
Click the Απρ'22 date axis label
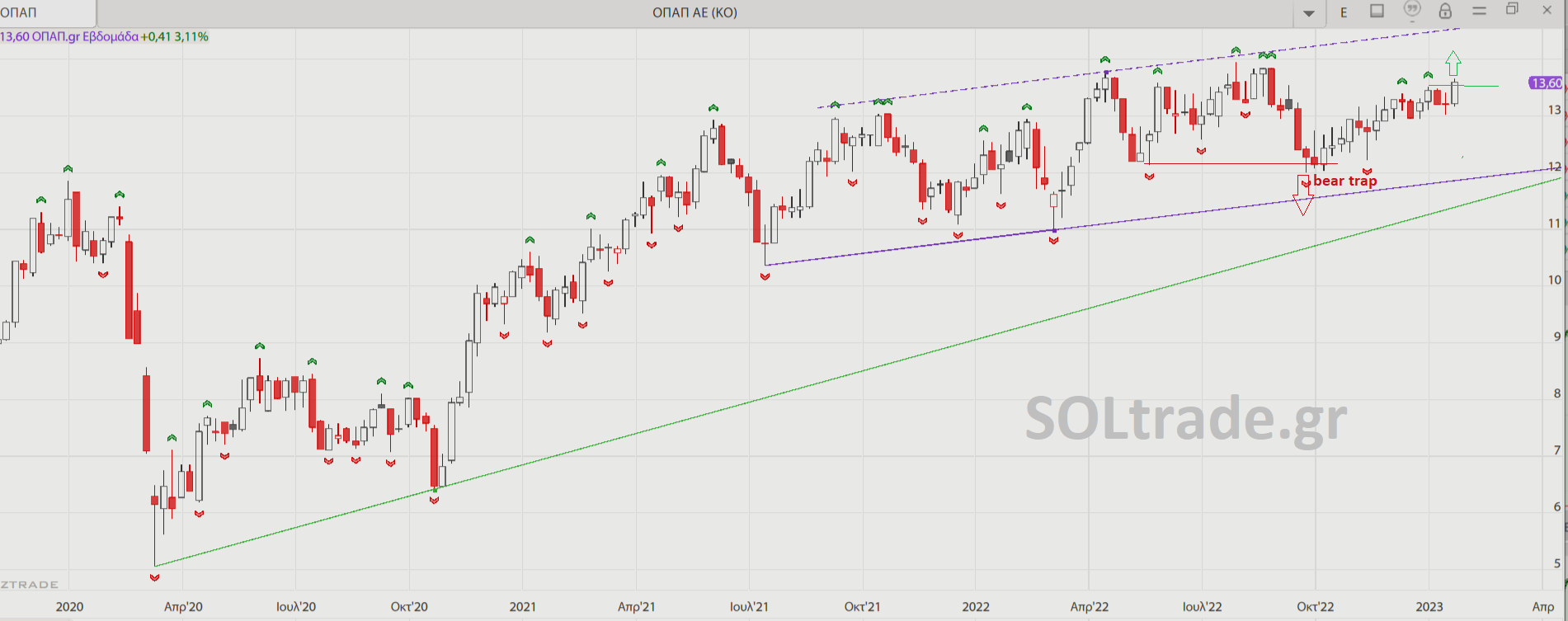(x=1090, y=607)
